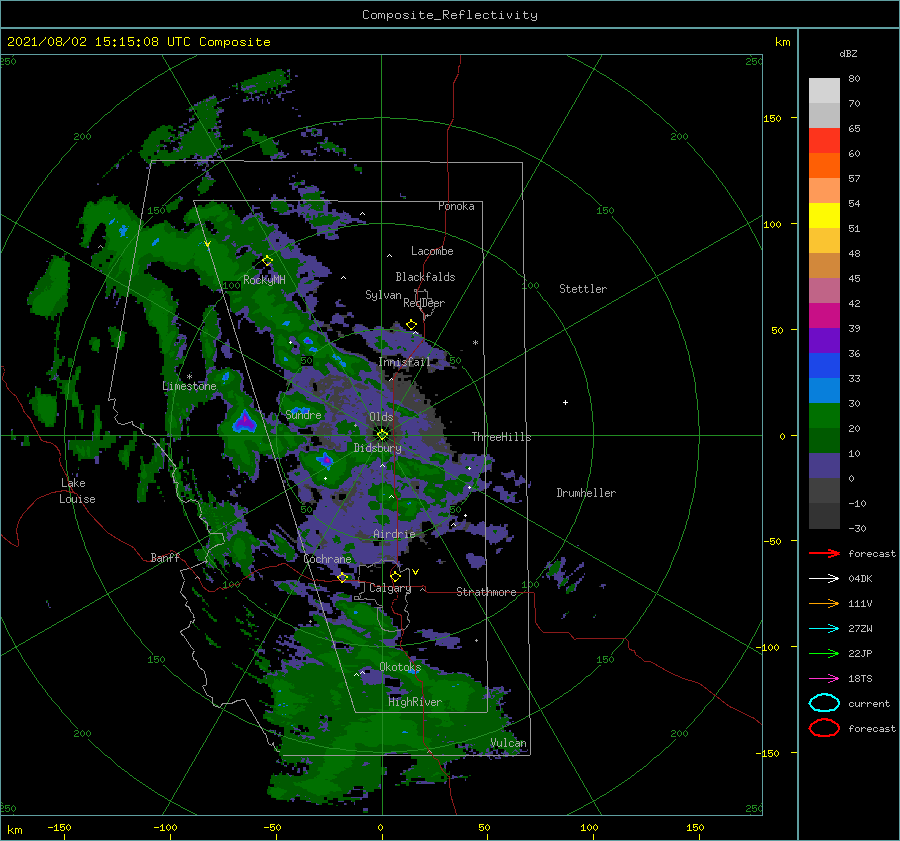Screen dimensions: 900x841
Task: Click the red forecast arrow in legend
Action: 824,553
